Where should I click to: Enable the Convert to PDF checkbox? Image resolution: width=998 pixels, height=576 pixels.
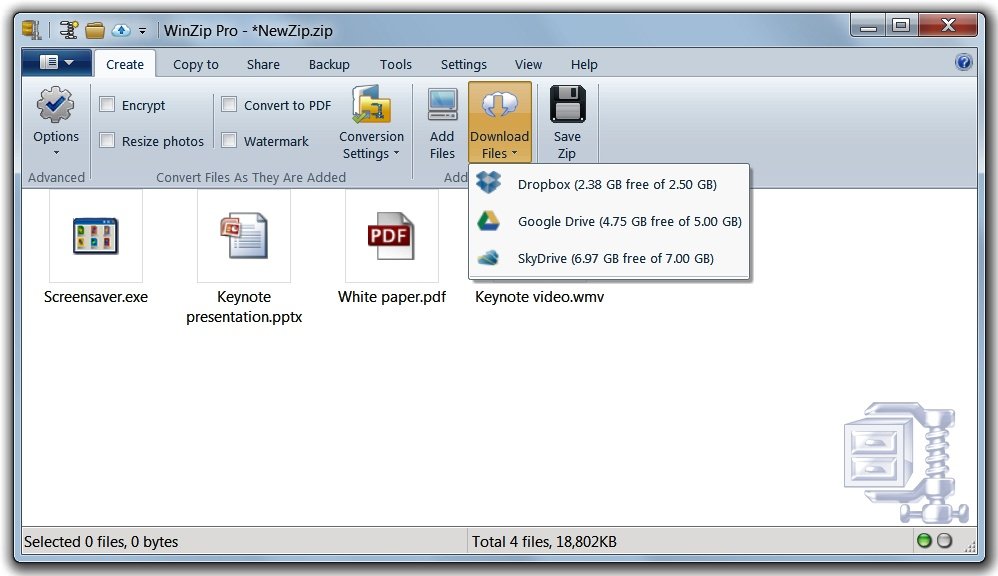229,104
